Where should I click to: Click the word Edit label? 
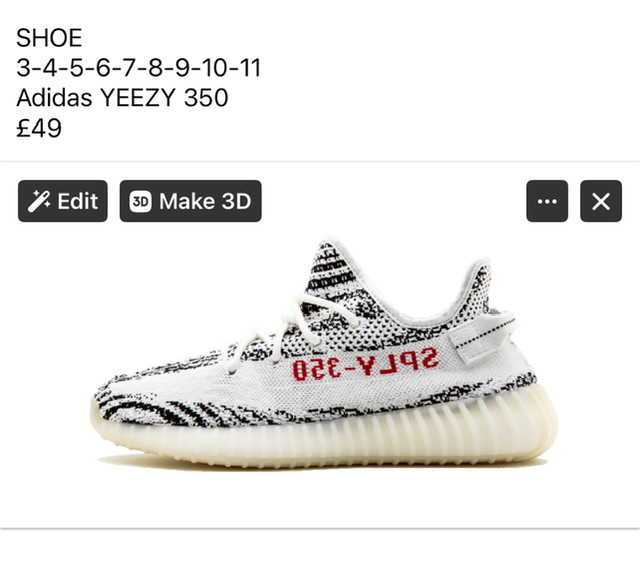tap(78, 201)
